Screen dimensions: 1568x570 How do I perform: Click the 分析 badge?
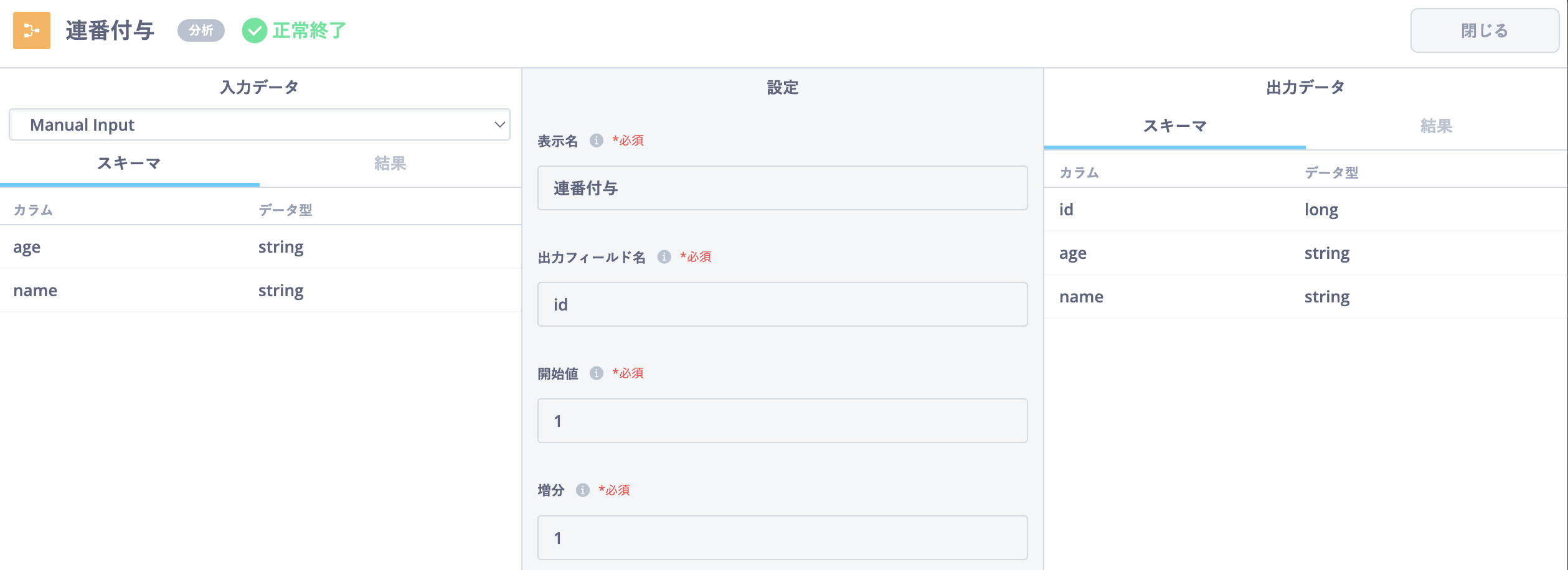pyautogui.click(x=201, y=30)
